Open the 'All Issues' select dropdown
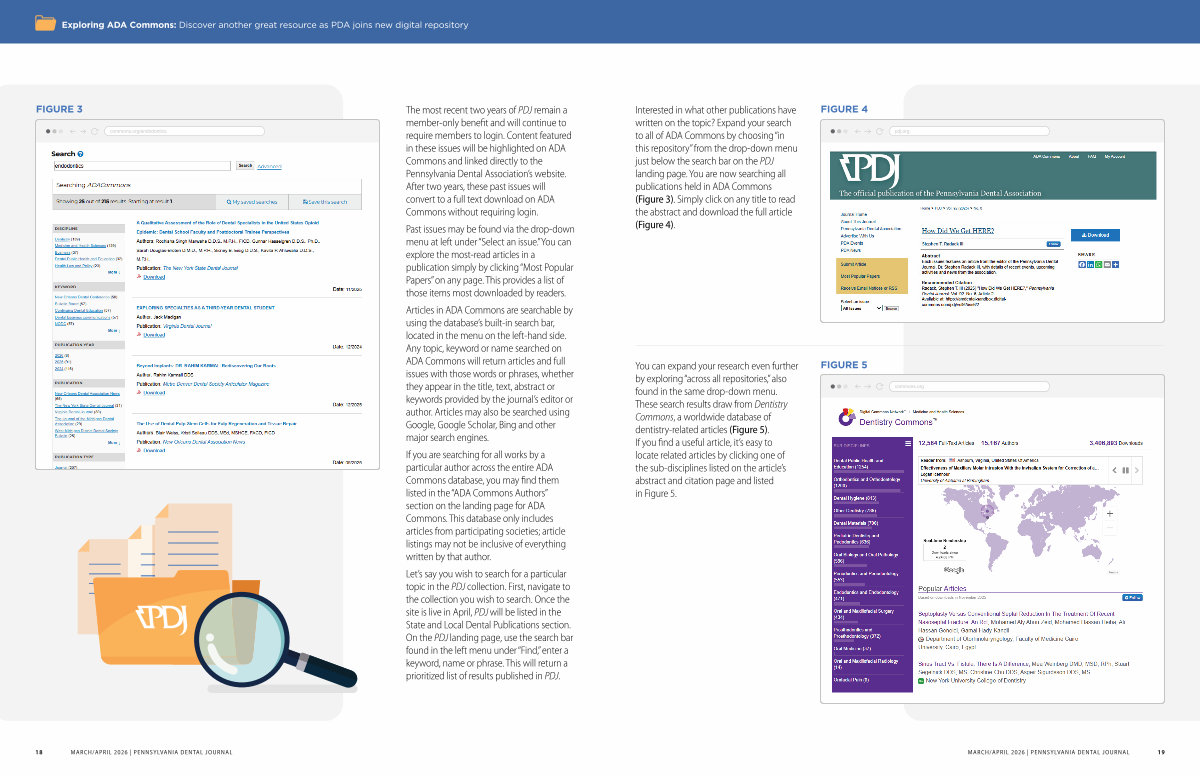 861,308
